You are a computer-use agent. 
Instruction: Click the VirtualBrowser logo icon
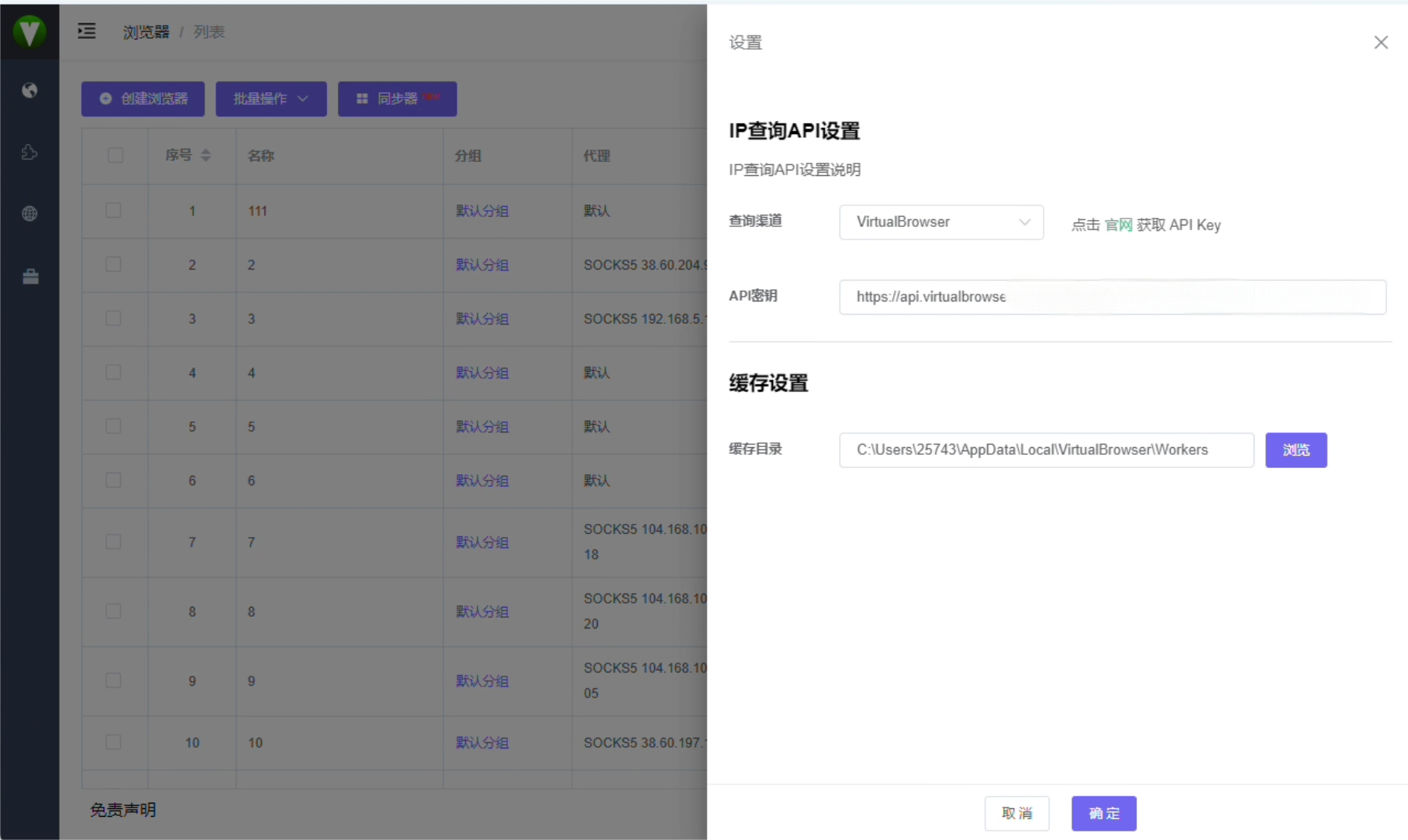click(x=29, y=32)
